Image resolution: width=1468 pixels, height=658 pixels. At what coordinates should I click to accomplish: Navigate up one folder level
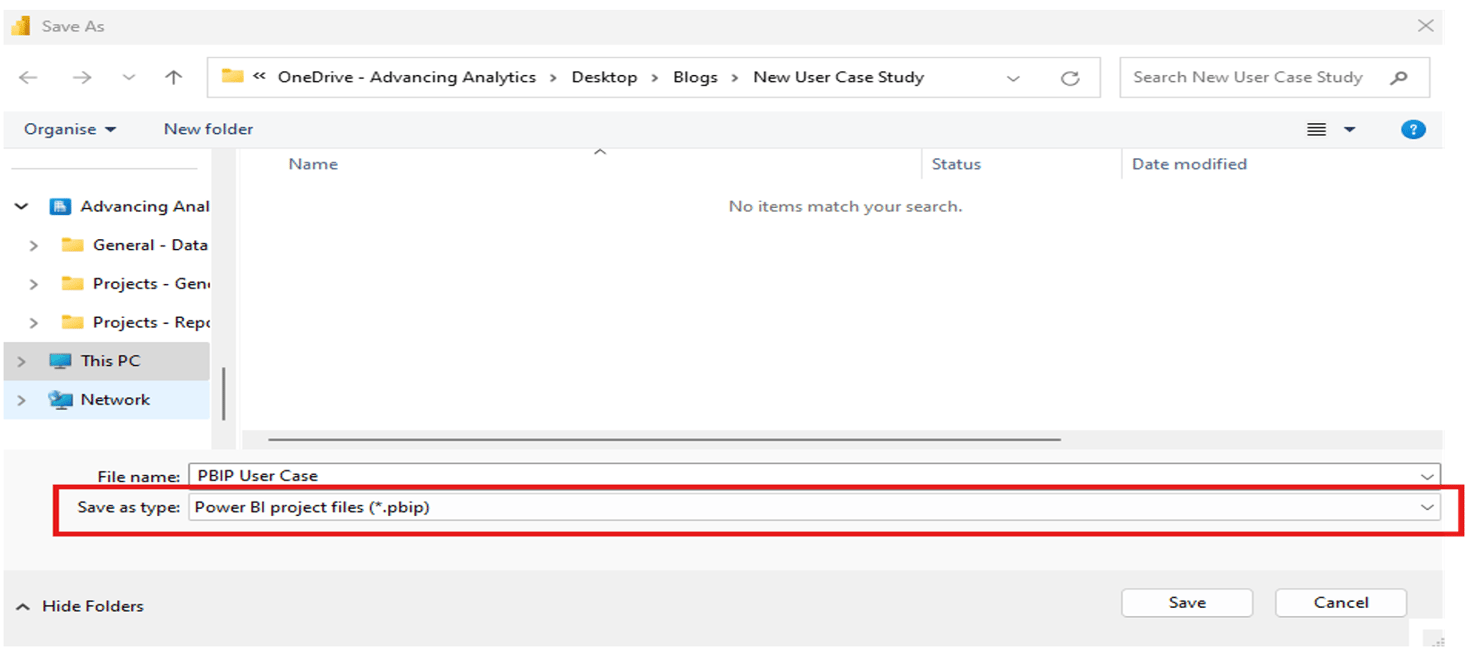coord(172,77)
